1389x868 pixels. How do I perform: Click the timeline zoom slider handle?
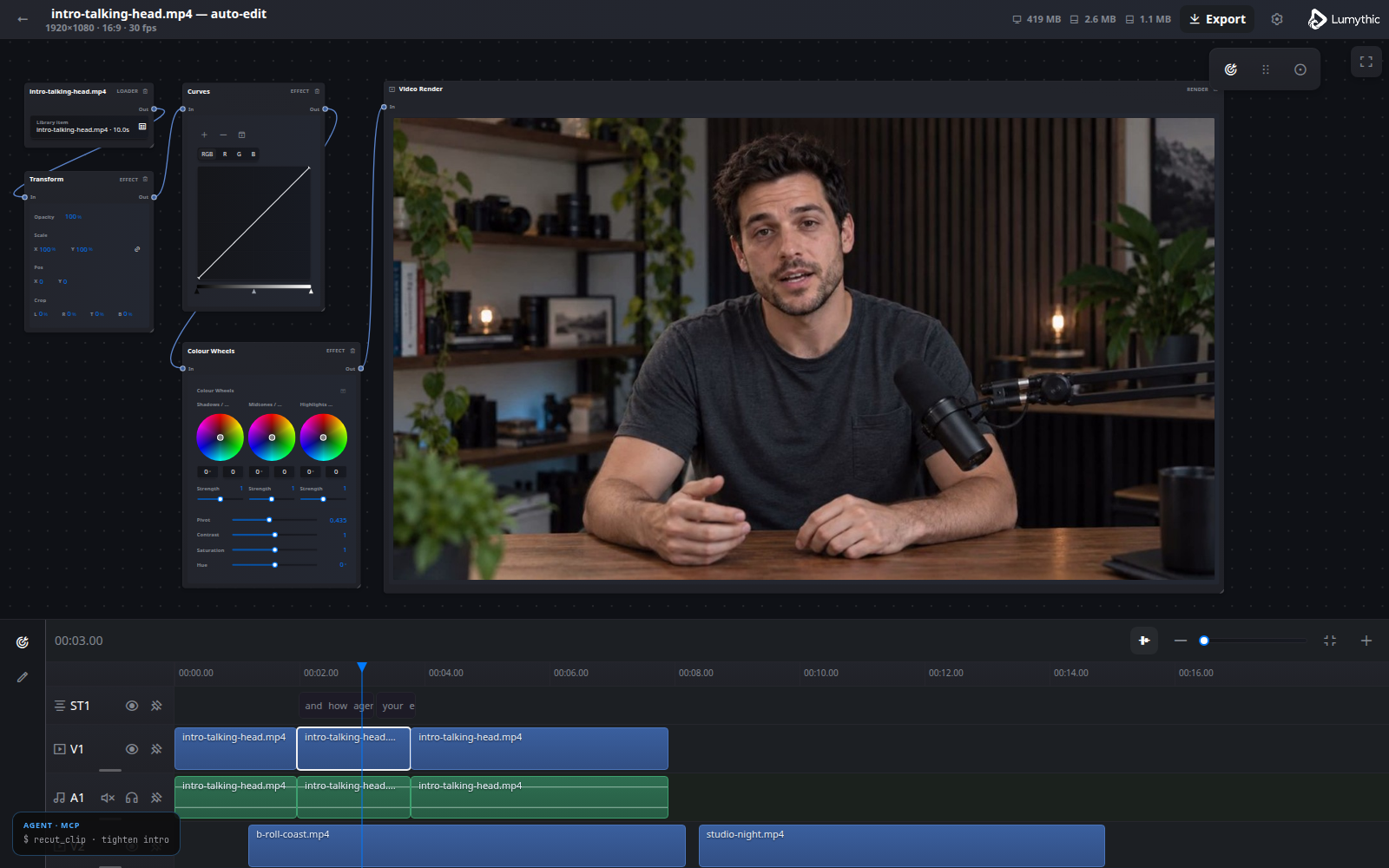tap(1204, 641)
